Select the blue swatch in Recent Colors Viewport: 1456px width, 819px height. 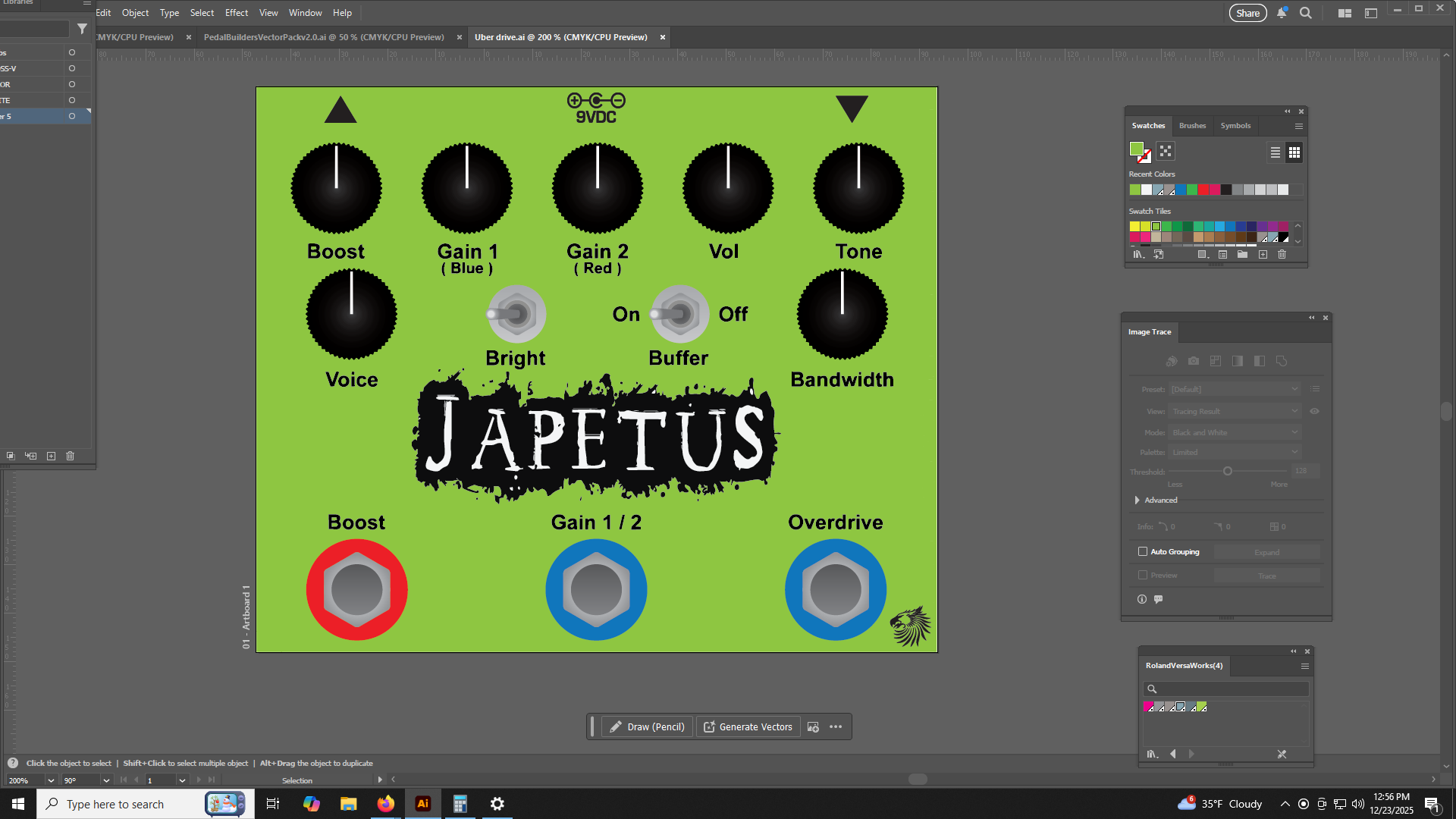(1181, 190)
